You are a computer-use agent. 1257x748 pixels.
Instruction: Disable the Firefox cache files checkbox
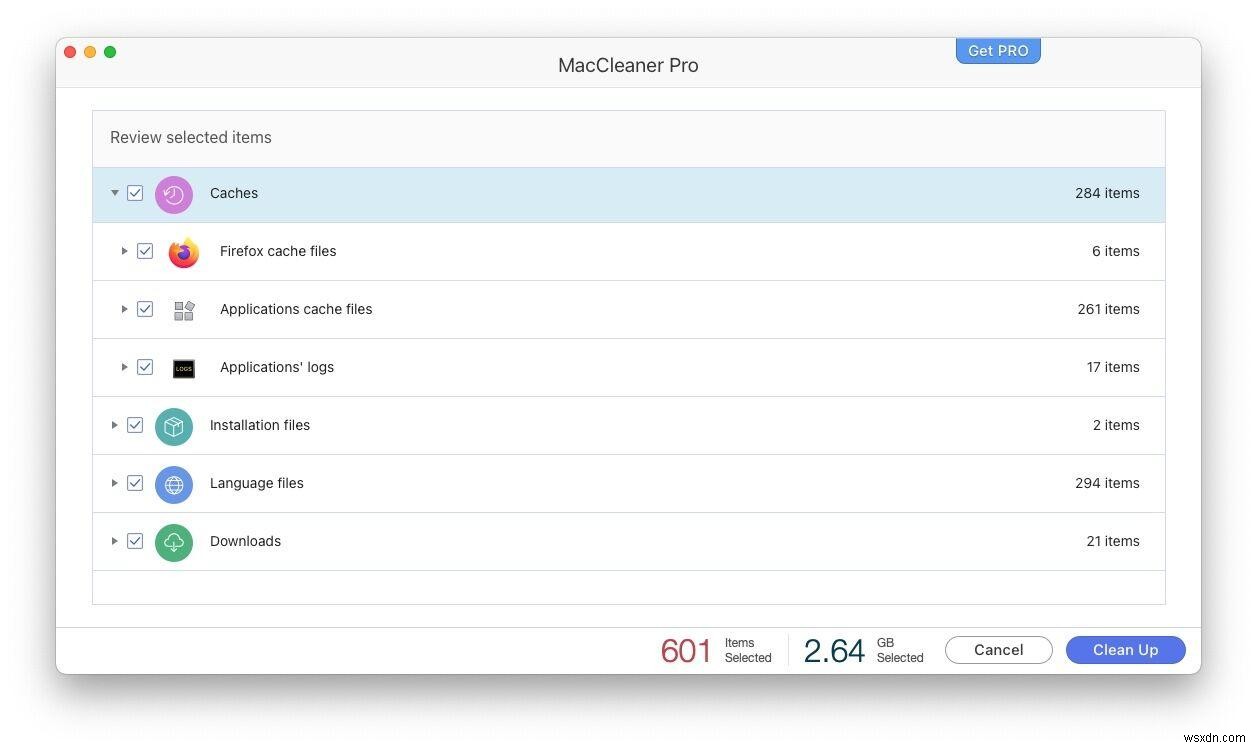click(145, 251)
